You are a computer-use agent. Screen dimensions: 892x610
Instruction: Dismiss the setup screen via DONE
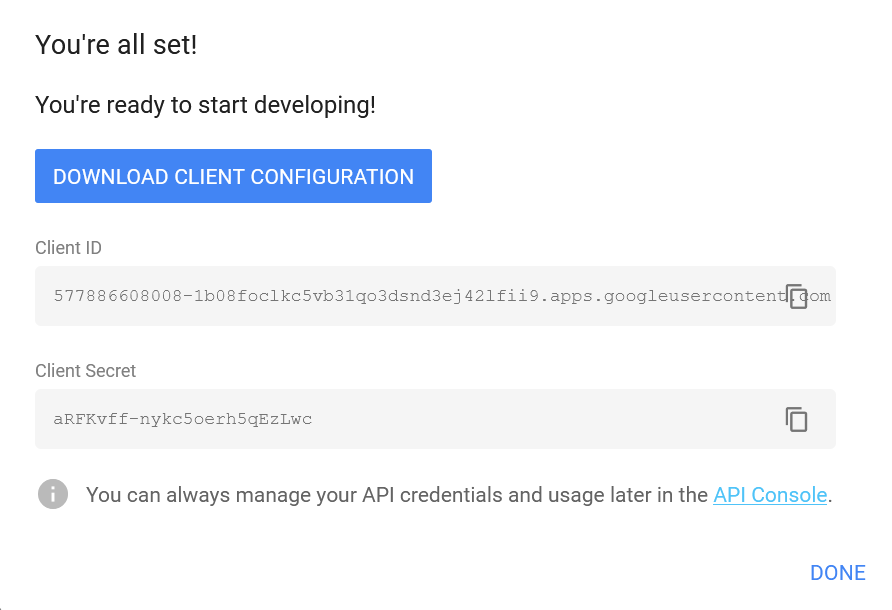coord(838,572)
